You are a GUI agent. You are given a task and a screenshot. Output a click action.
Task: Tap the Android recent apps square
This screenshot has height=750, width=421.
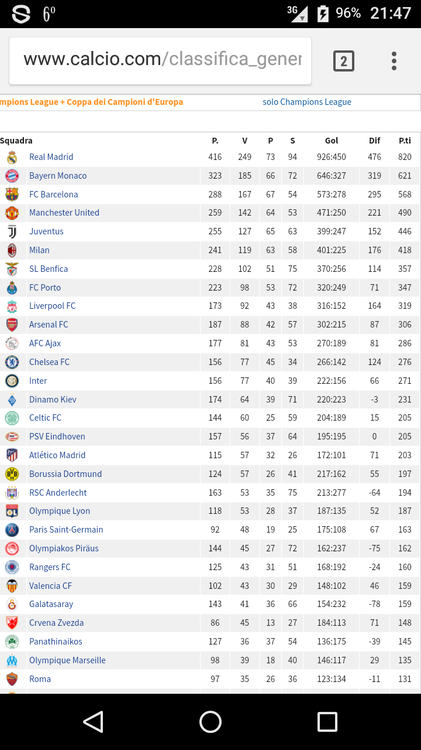(x=327, y=721)
